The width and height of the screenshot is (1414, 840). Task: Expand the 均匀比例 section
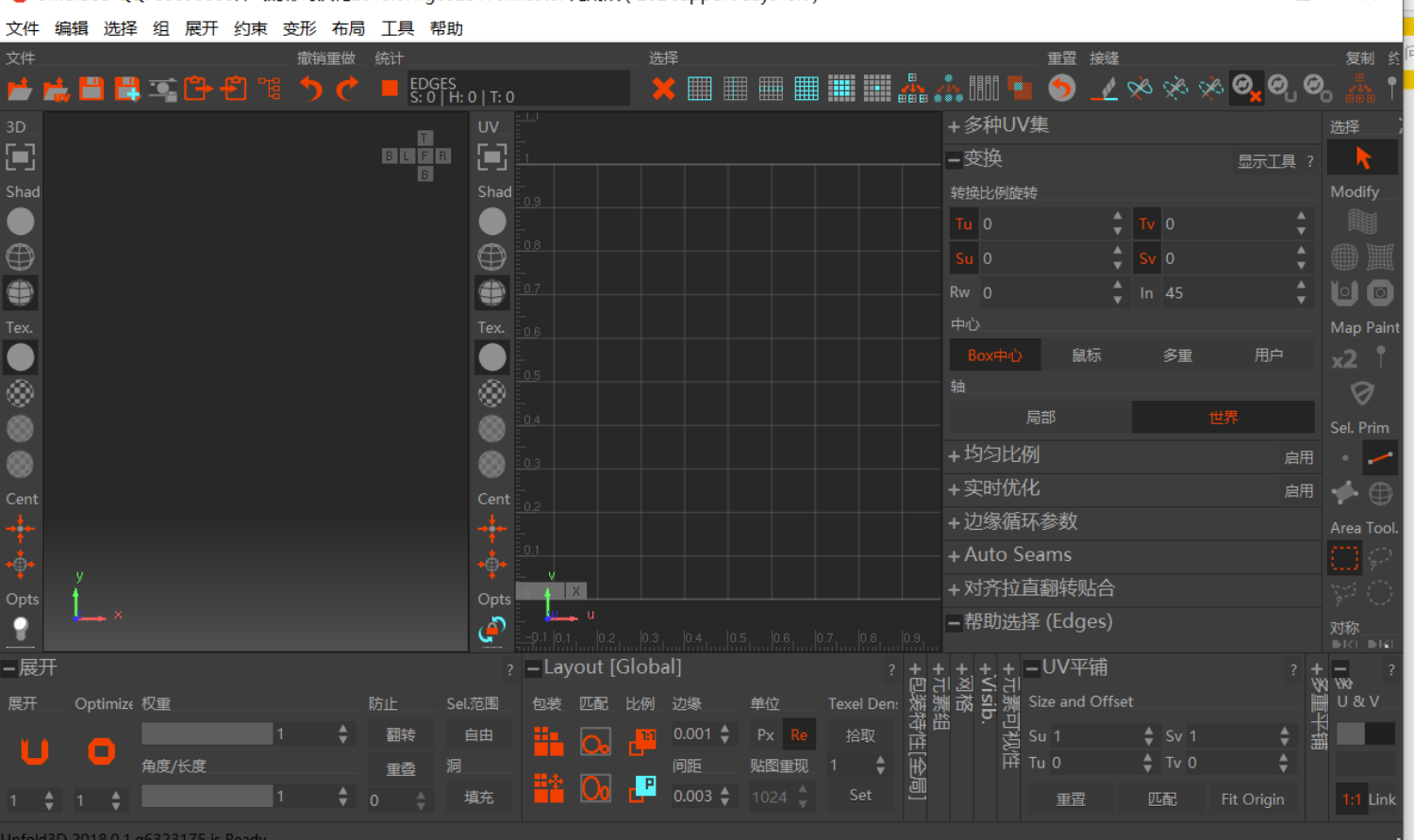click(954, 456)
